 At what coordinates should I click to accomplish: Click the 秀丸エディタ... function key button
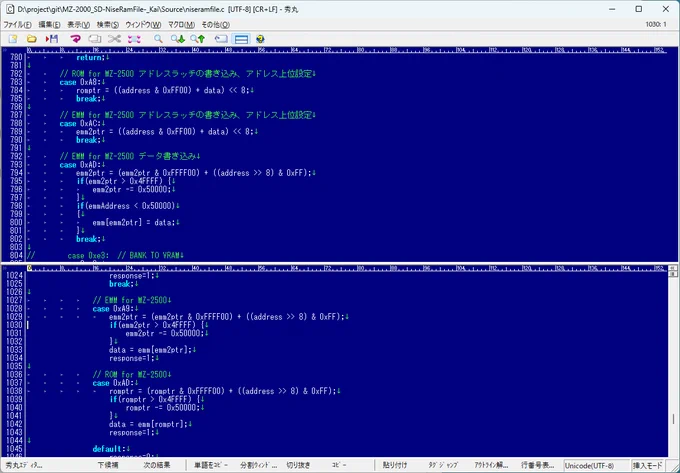click(24, 465)
